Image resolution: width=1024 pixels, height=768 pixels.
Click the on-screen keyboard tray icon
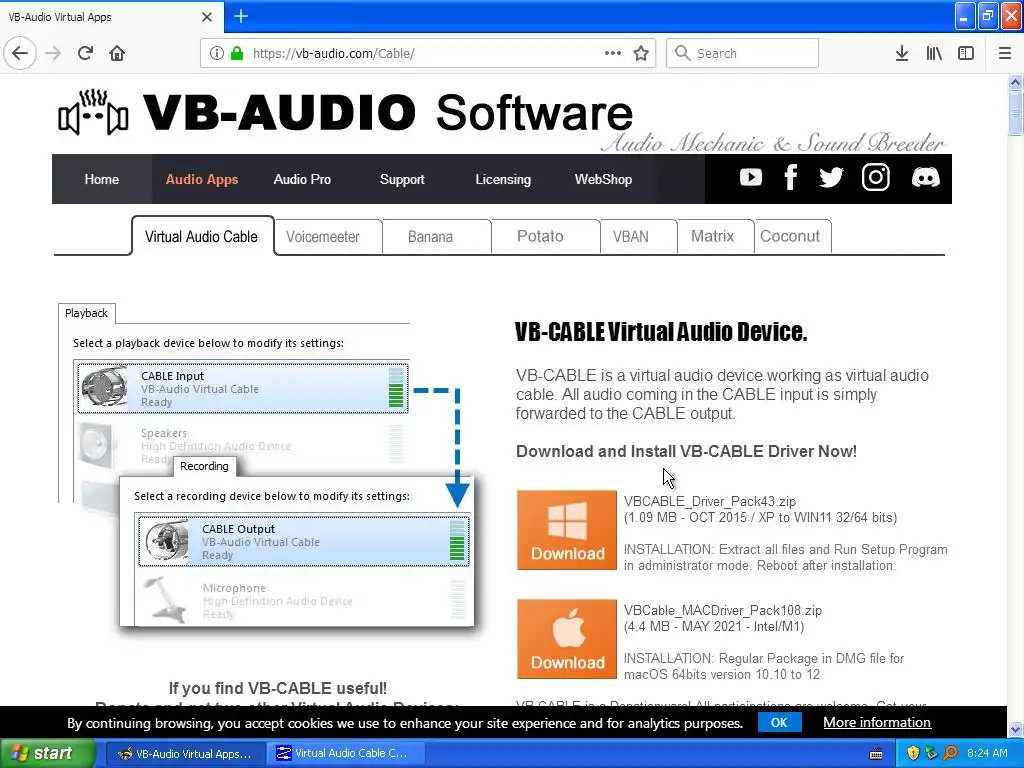coord(876,754)
